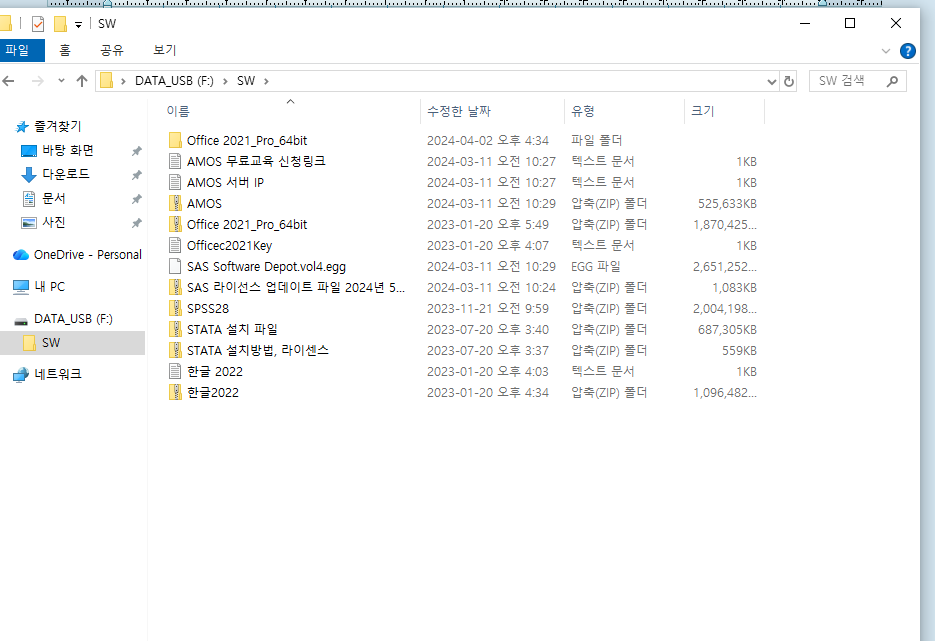Click the pin icon next to 바탕 화면
The width and height of the screenshot is (935, 641).
137,151
